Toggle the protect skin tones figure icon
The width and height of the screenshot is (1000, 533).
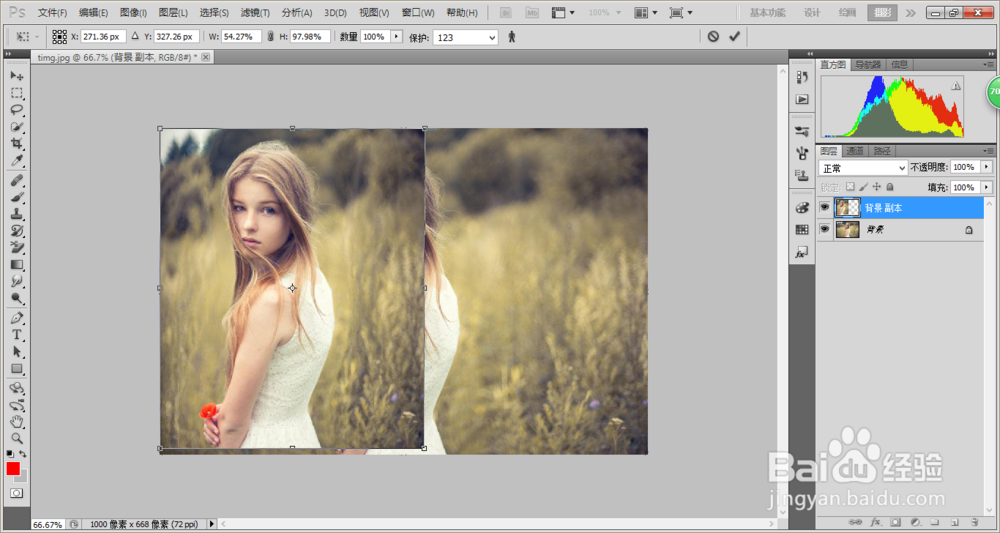tap(512, 36)
